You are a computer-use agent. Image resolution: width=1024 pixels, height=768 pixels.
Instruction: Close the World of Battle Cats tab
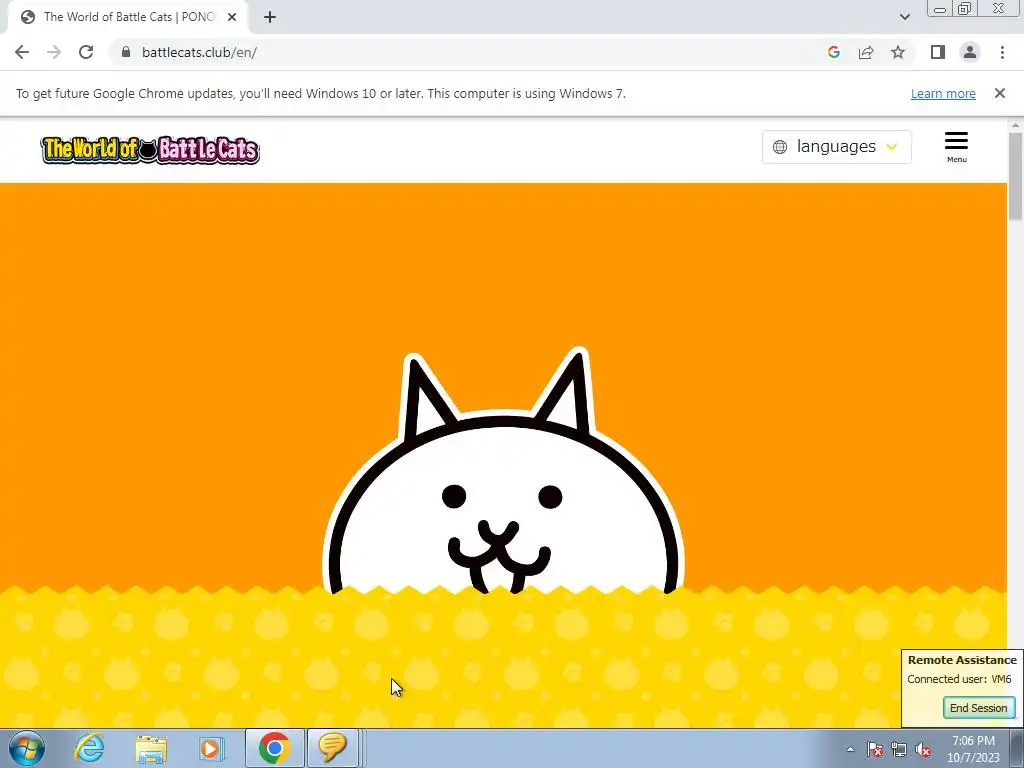tap(232, 17)
